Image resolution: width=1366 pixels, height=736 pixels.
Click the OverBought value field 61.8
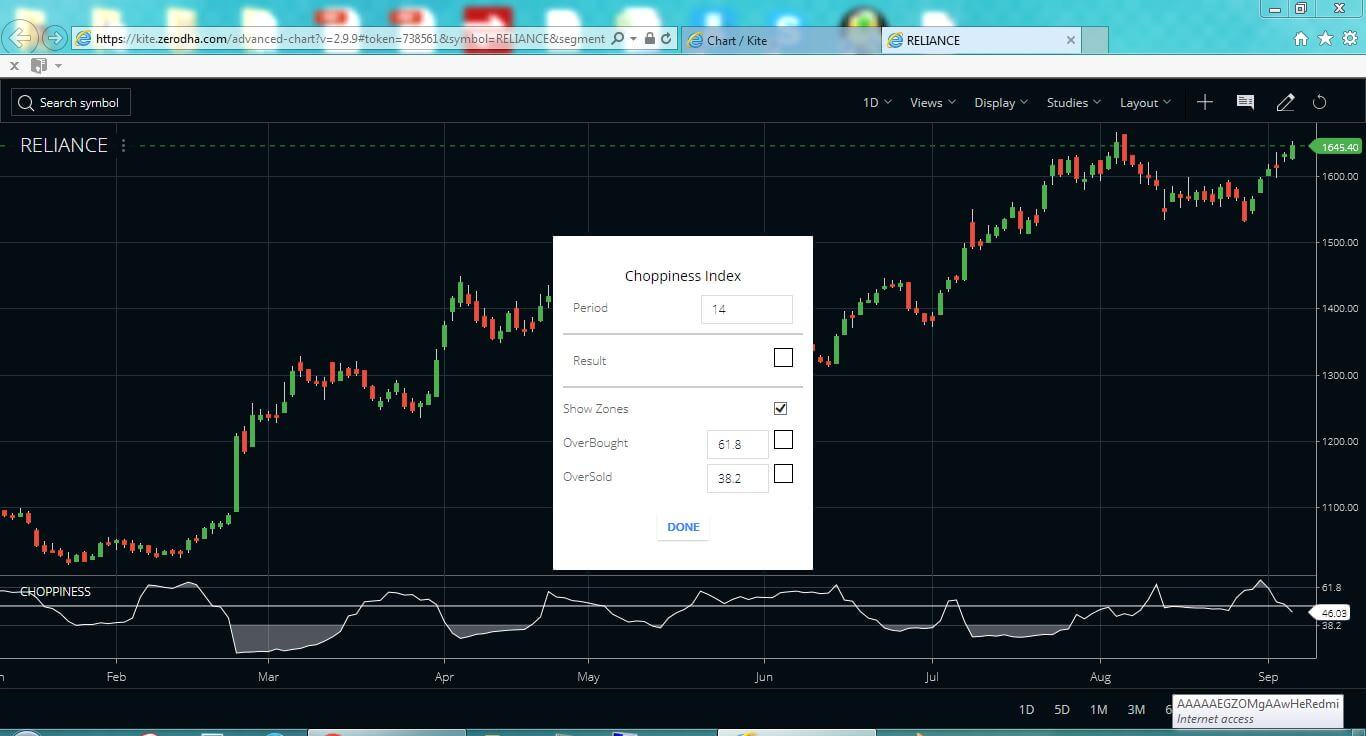(737, 444)
